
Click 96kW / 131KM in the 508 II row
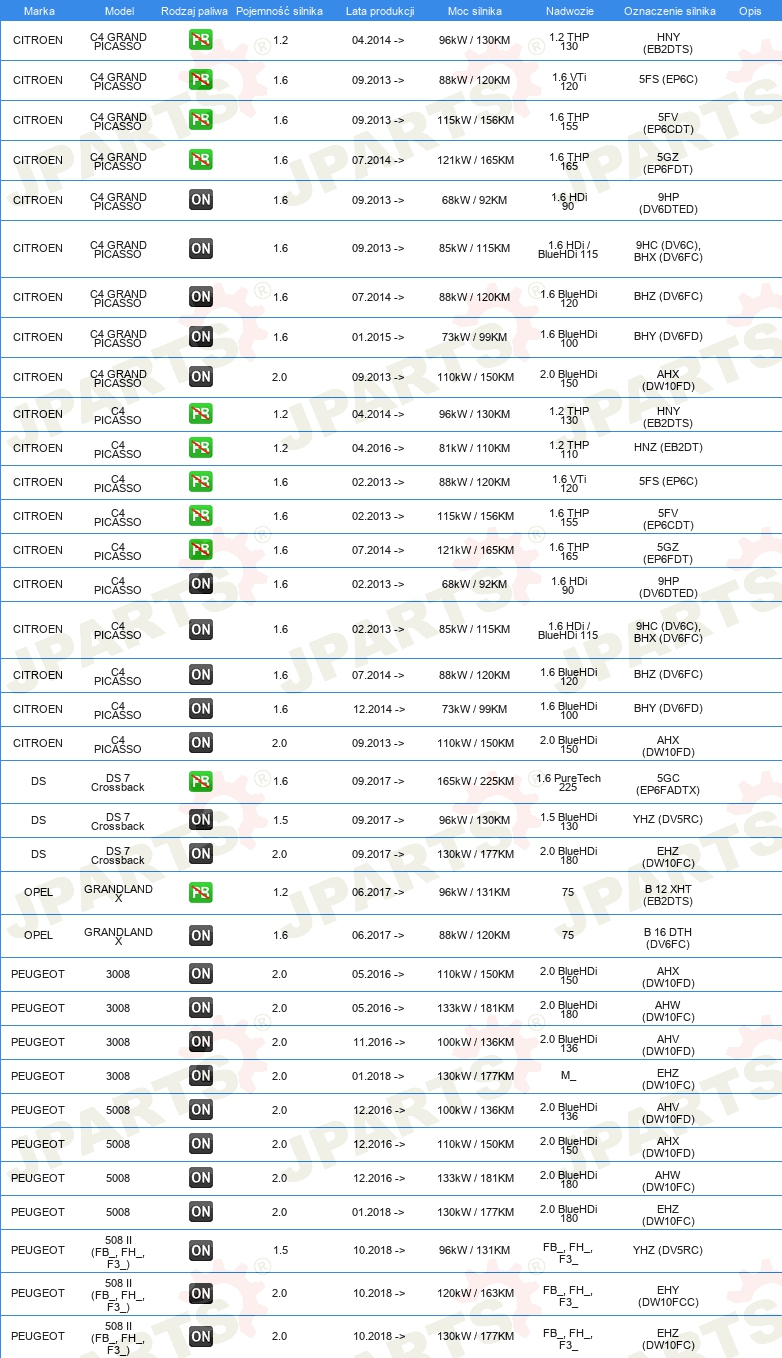[476, 1250]
